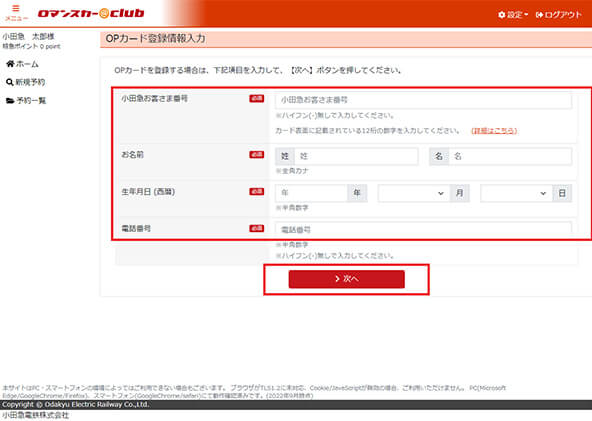592x421 pixels.
Task: Open 予約一覧 folder icon
Action: [10, 100]
